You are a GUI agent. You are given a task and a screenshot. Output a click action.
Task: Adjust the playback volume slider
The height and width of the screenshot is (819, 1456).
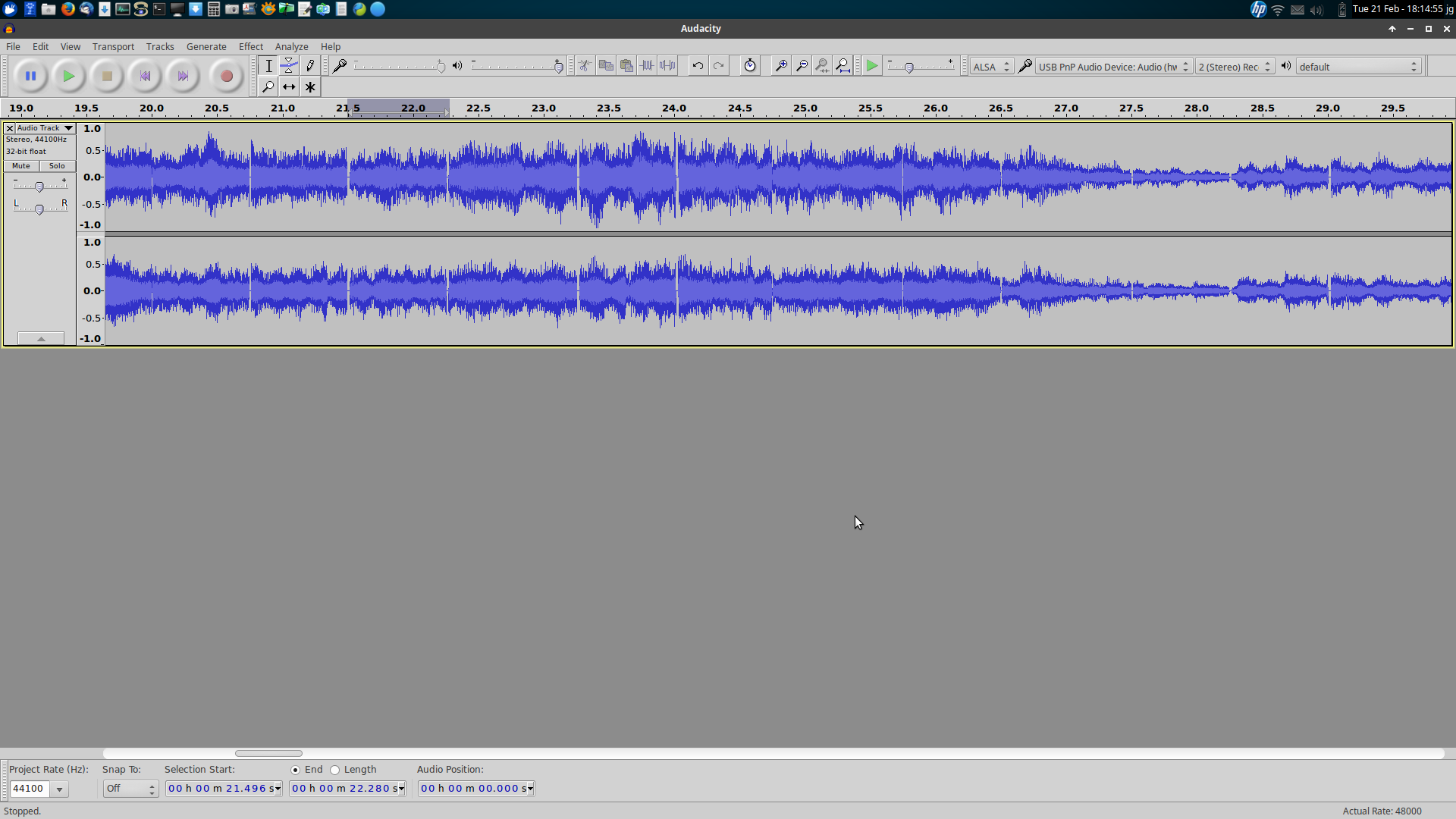(x=517, y=67)
